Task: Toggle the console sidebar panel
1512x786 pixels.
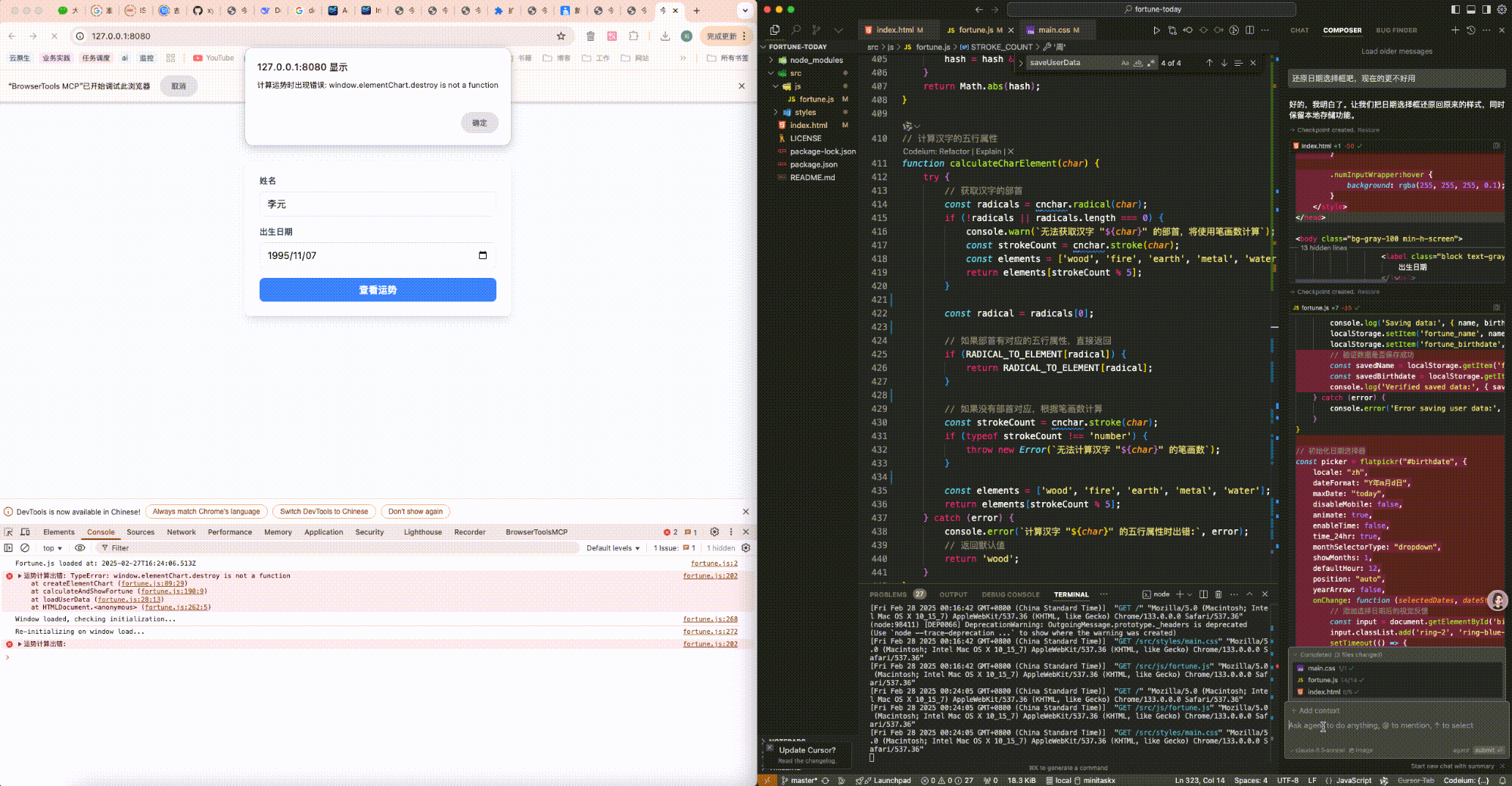Action: pos(9,547)
